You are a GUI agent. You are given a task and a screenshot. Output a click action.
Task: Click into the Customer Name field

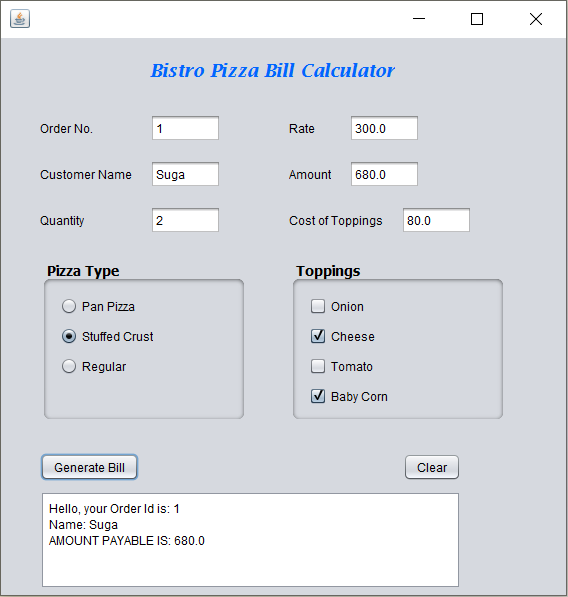click(185, 174)
